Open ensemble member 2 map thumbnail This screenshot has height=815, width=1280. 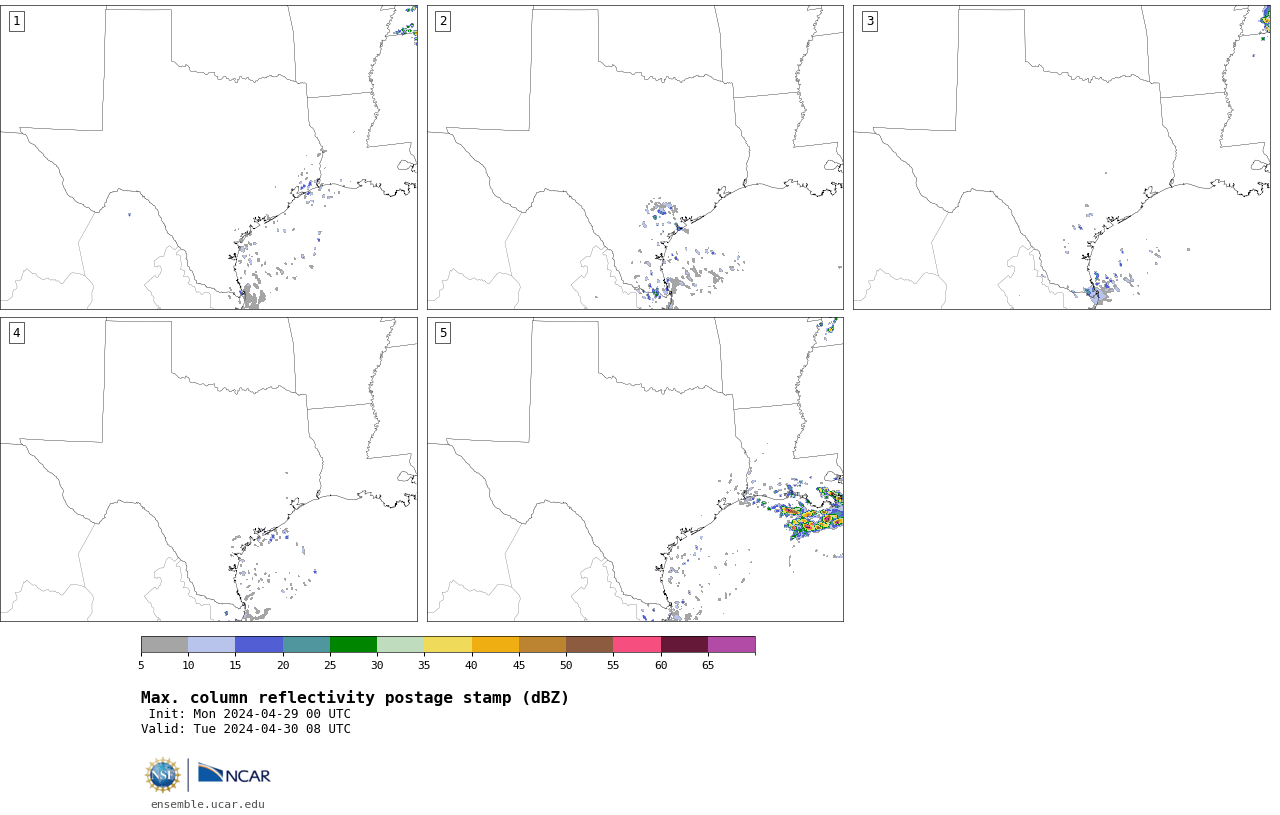(635, 157)
